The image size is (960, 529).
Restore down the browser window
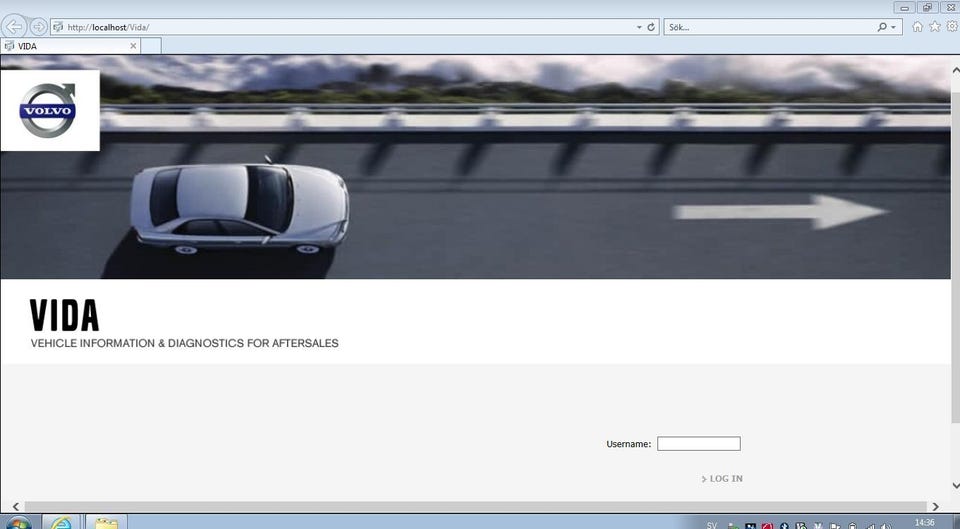click(927, 7)
